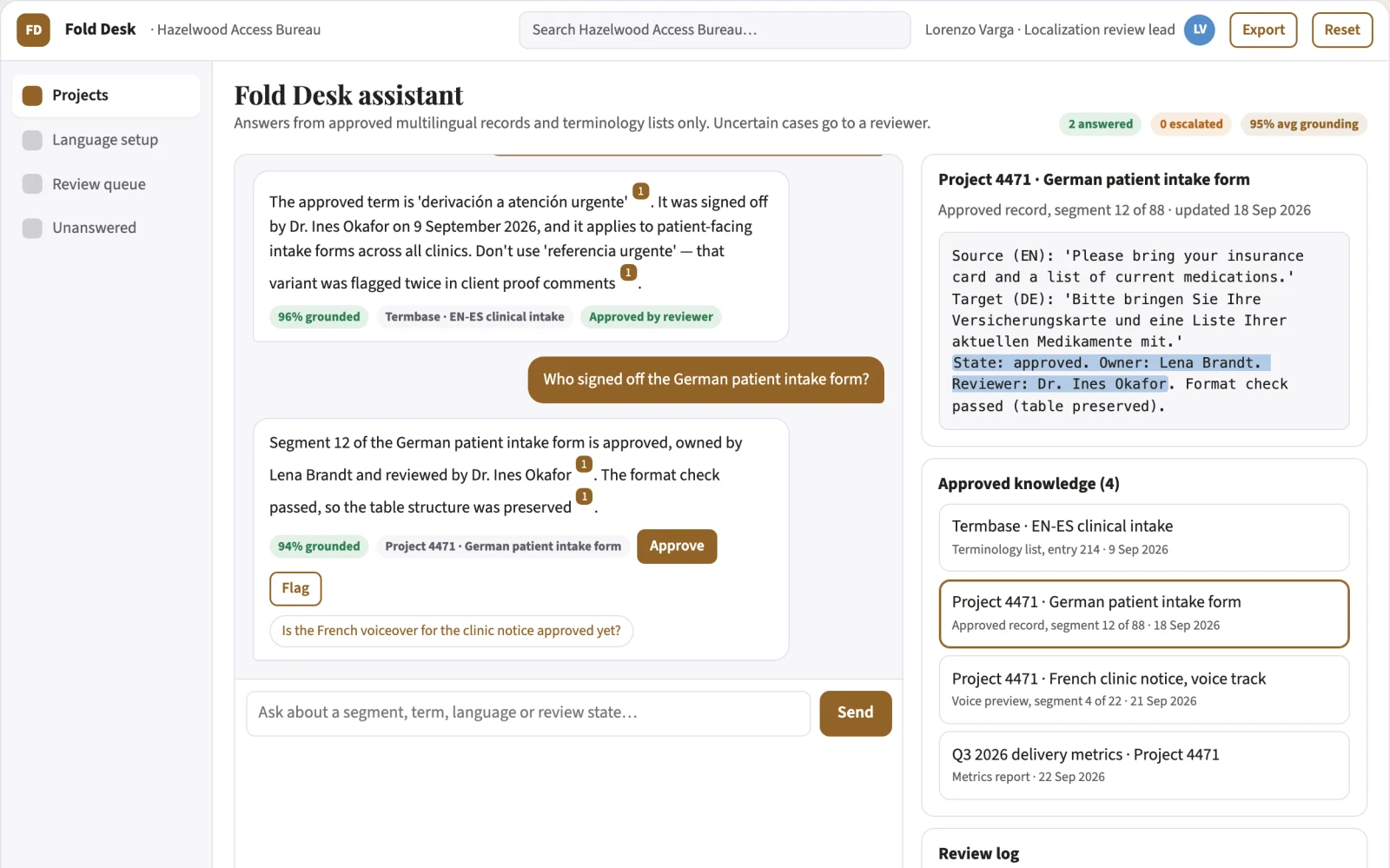Image resolution: width=1390 pixels, height=868 pixels.
Task: Click the '95% avg grounding' pill
Action: (x=1304, y=124)
